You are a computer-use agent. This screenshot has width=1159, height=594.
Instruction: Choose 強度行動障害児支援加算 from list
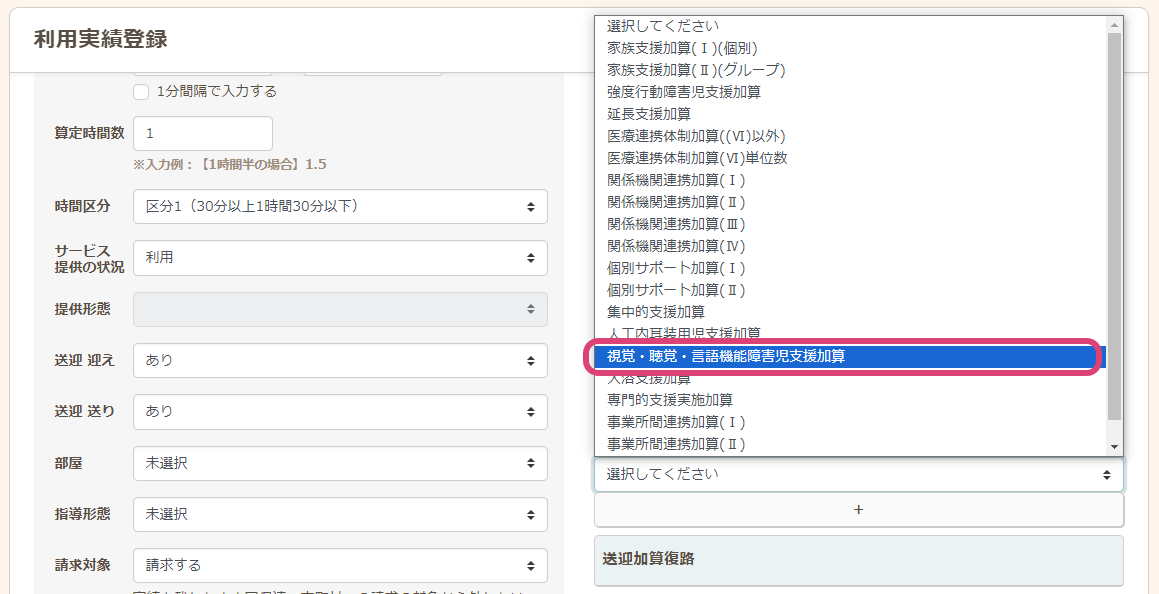(684, 92)
